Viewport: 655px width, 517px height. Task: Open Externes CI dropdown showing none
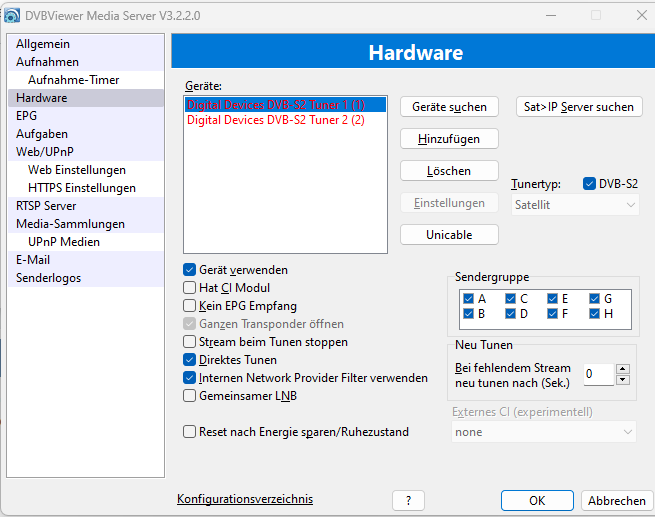click(544, 432)
